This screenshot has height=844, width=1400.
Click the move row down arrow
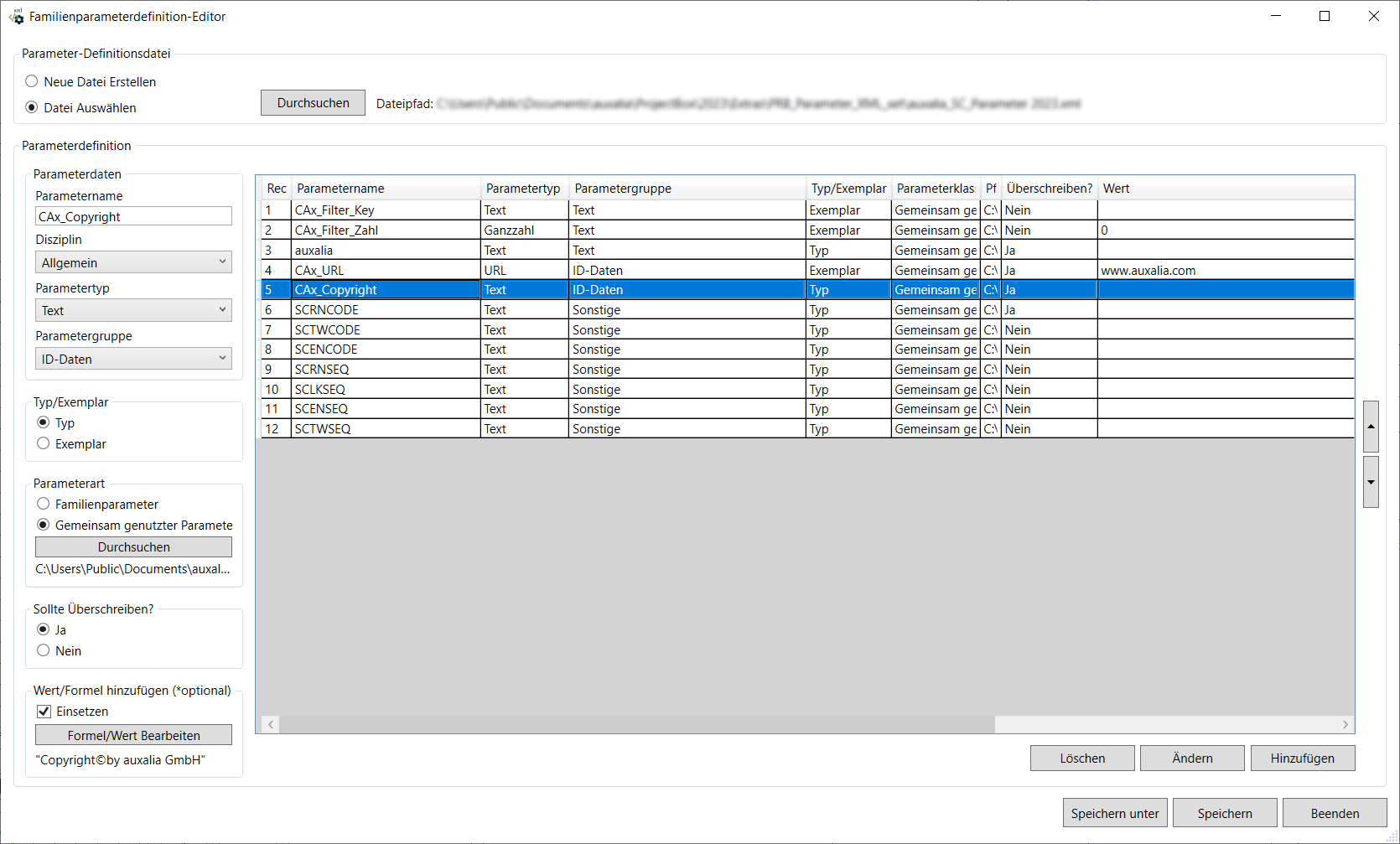pyautogui.click(x=1371, y=482)
